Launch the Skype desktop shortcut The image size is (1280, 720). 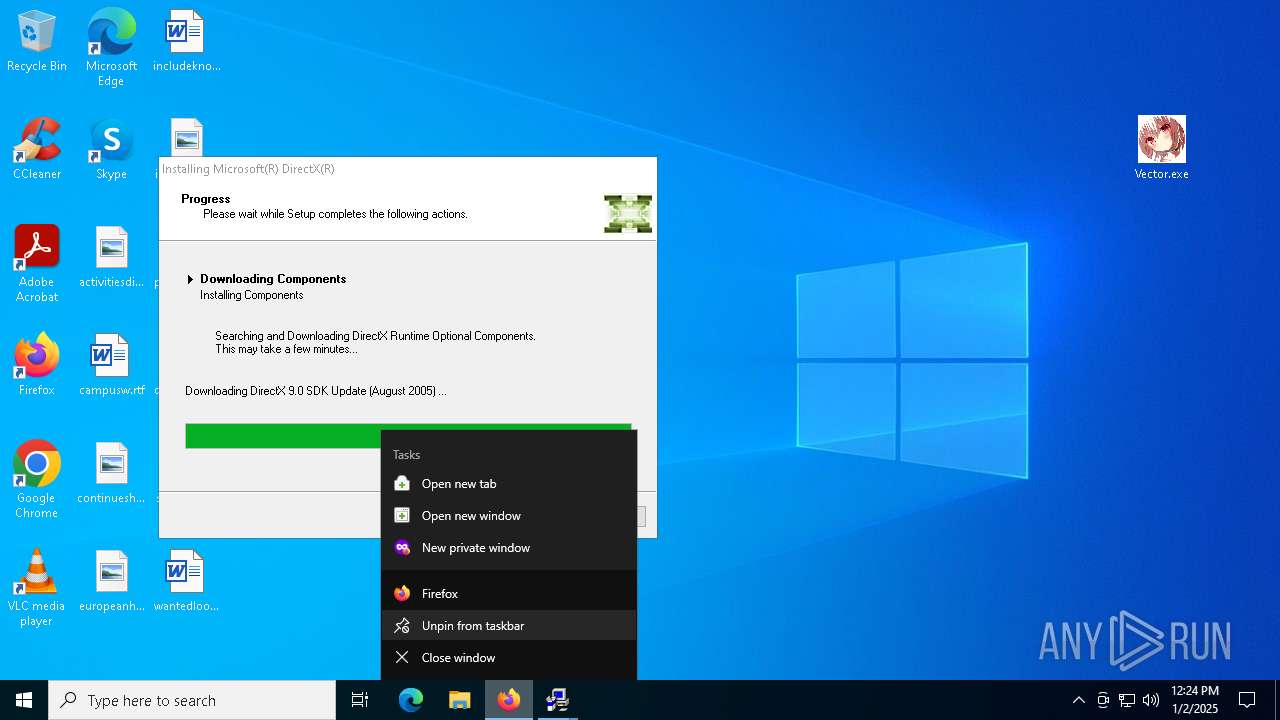(x=111, y=150)
